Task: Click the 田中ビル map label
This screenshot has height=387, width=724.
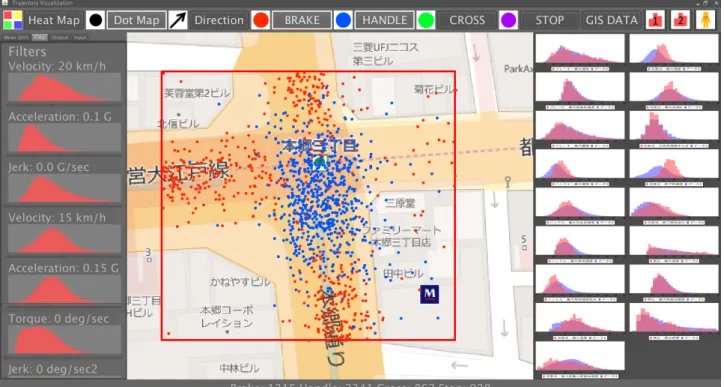Action: tap(403, 274)
